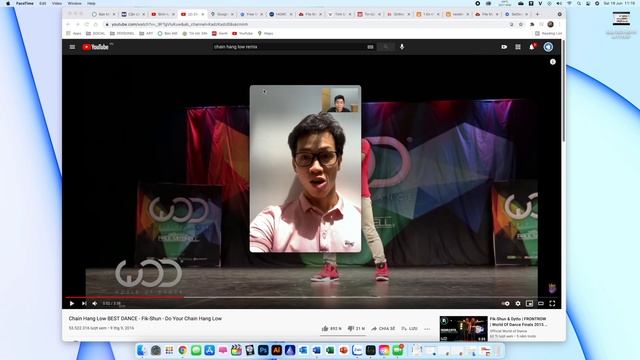This screenshot has height=360, width=640.
Task: Open Illustrator from the Dock
Action: click(277, 350)
